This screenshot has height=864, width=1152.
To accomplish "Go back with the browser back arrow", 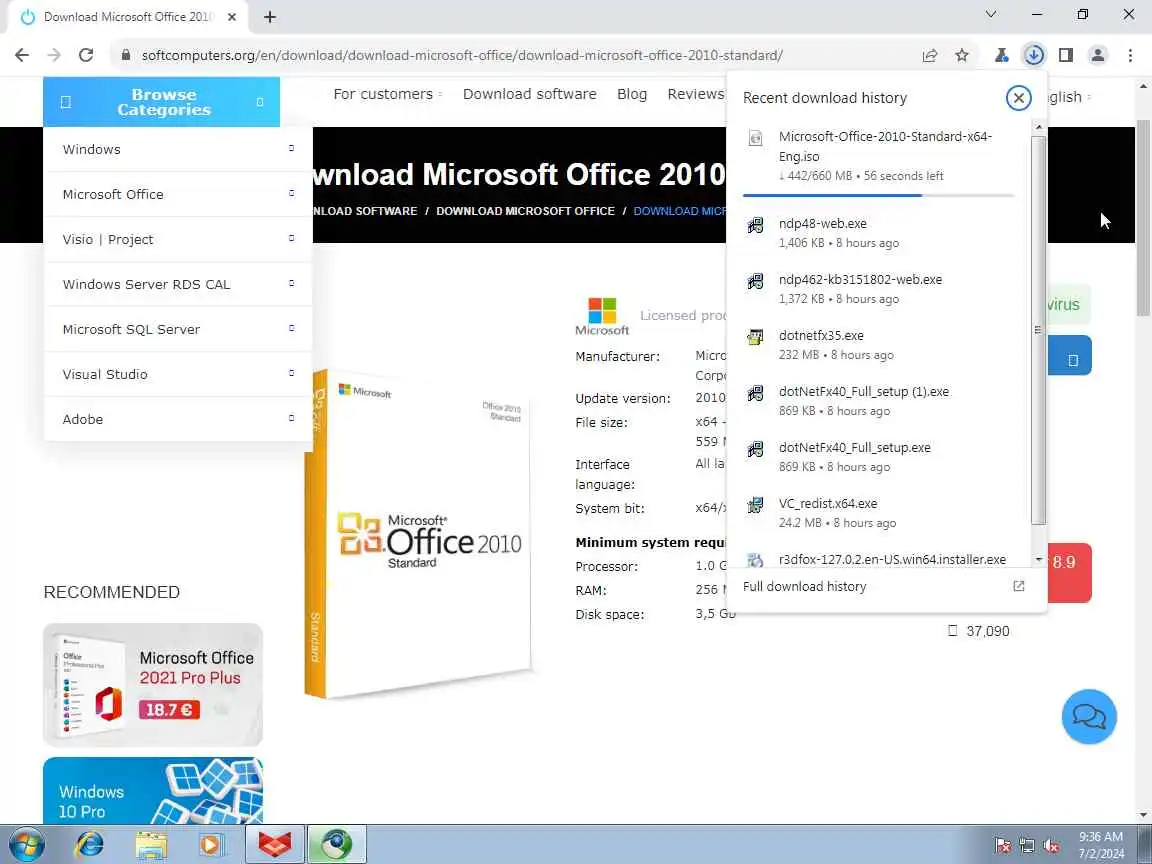I will pos(22,55).
